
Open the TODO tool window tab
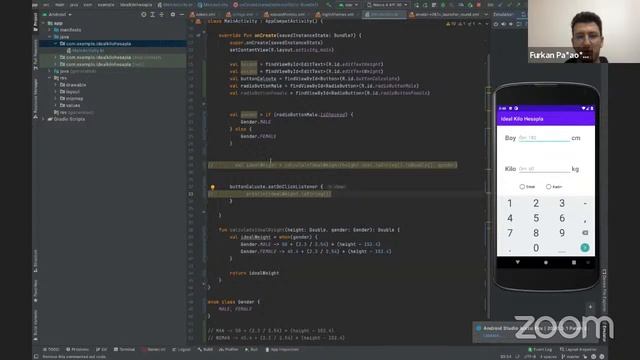coord(51,349)
